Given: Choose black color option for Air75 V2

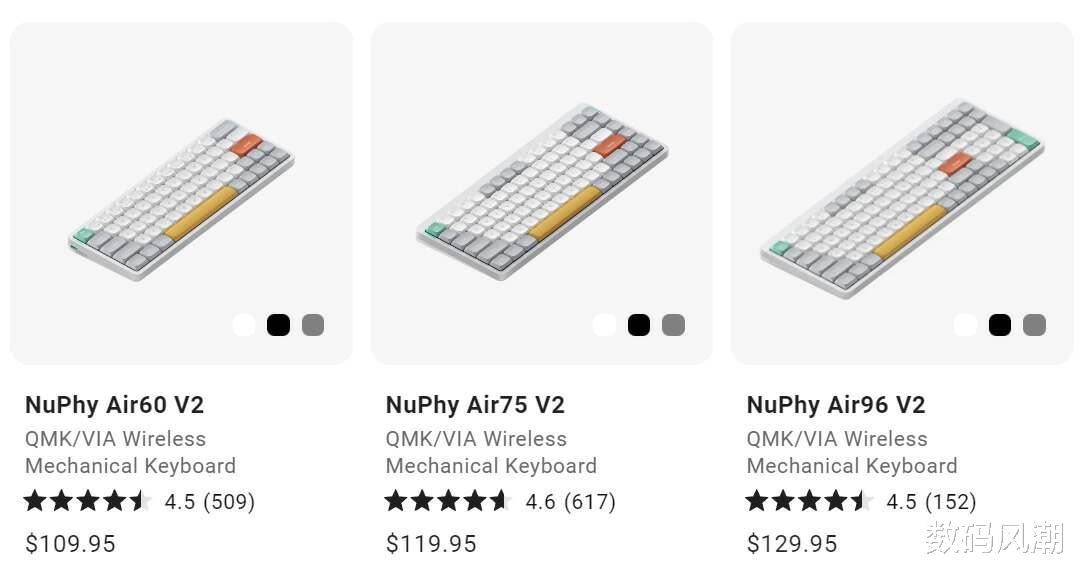Looking at the screenshot, I should click(x=639, y=325).
